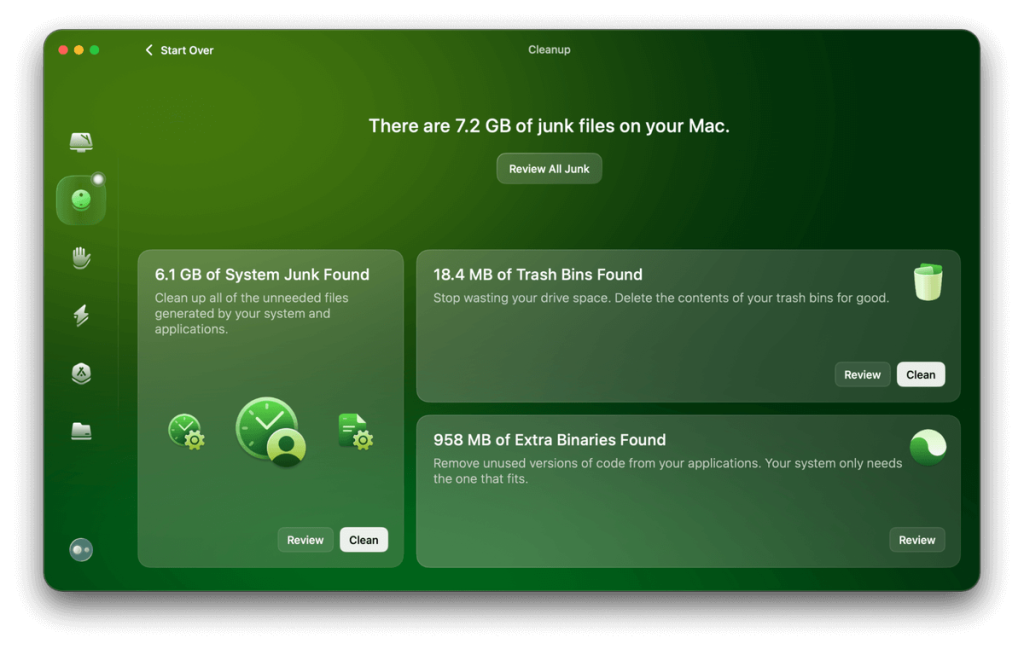Viewport: 1024px width, 649px height.
Task: Click the '6.1 GB of System Junk Found' heading
Action: pos(262,274)
